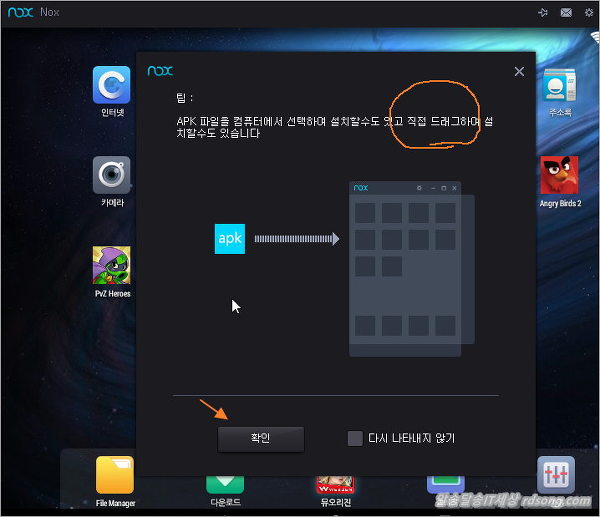This screenshot has height=517, width=600.
Task: Check the 다시 나타내지 않기 checkbox
Action: pyautogui.click(x=355, y=439)
